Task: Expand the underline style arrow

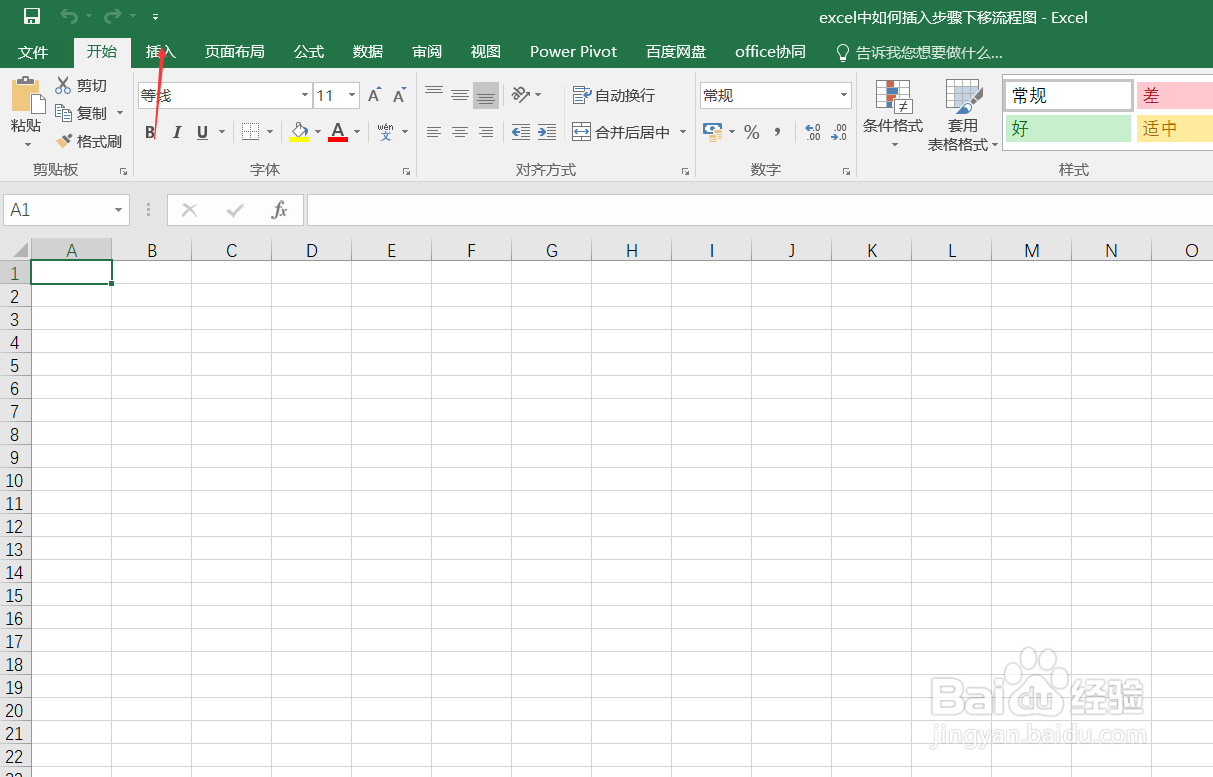Action: coord(221,132)
